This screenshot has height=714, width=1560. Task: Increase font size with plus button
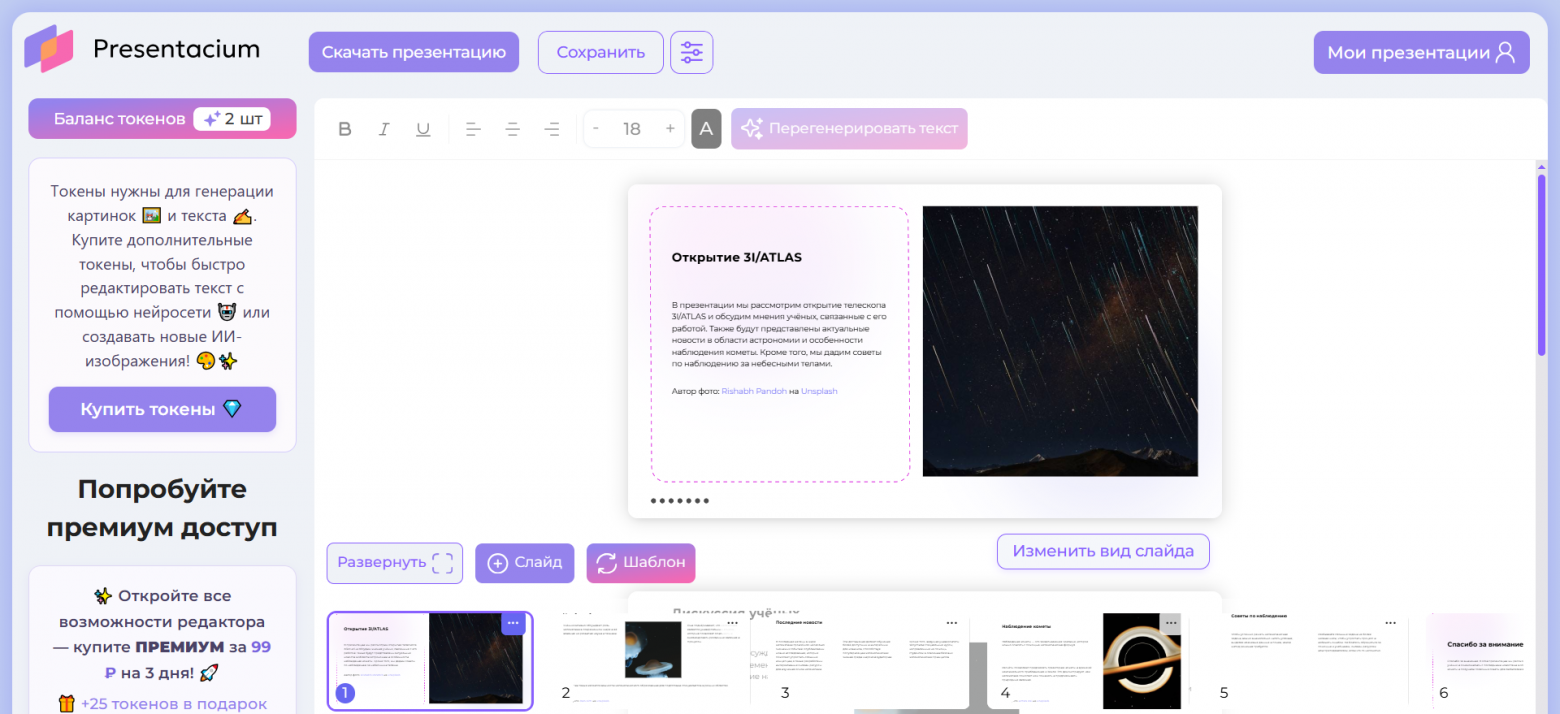[670, 129]
